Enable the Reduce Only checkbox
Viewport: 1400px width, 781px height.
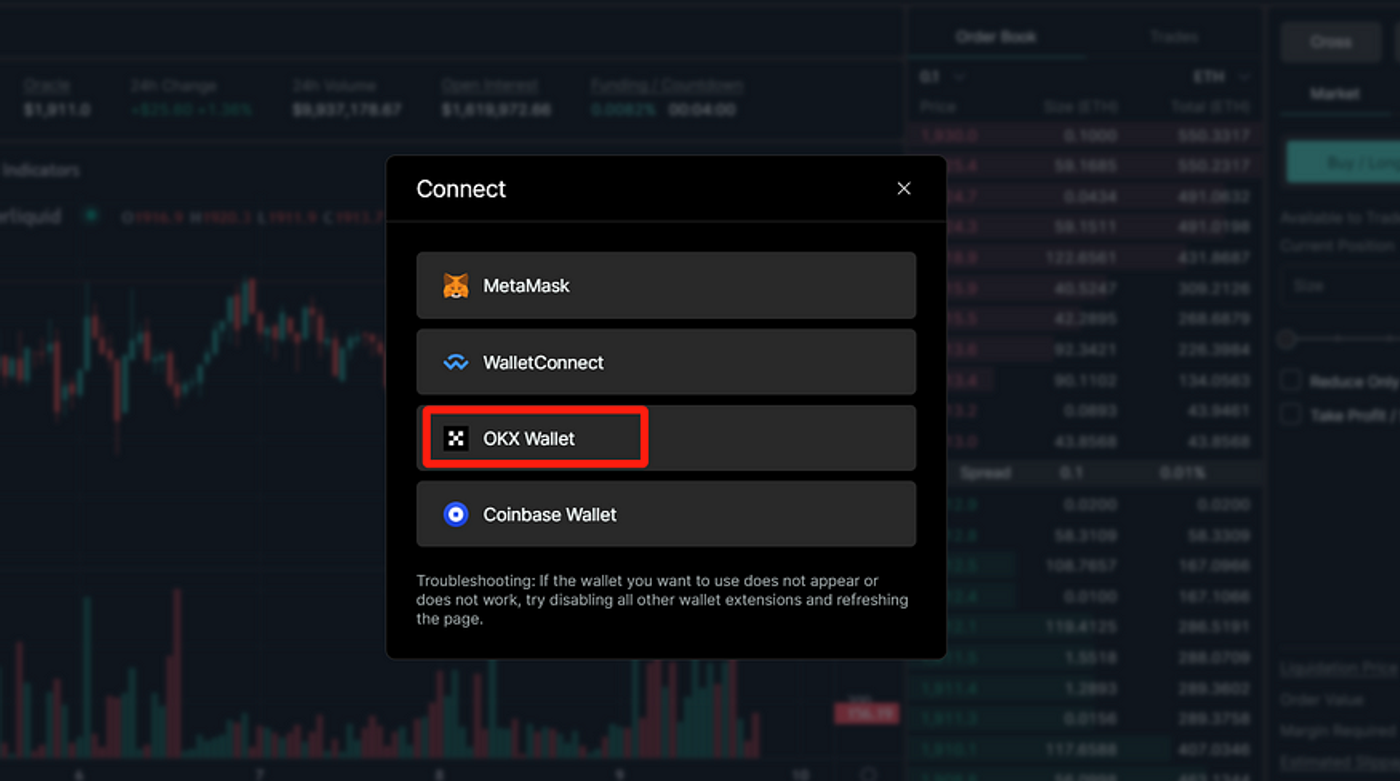point(1288,380)
